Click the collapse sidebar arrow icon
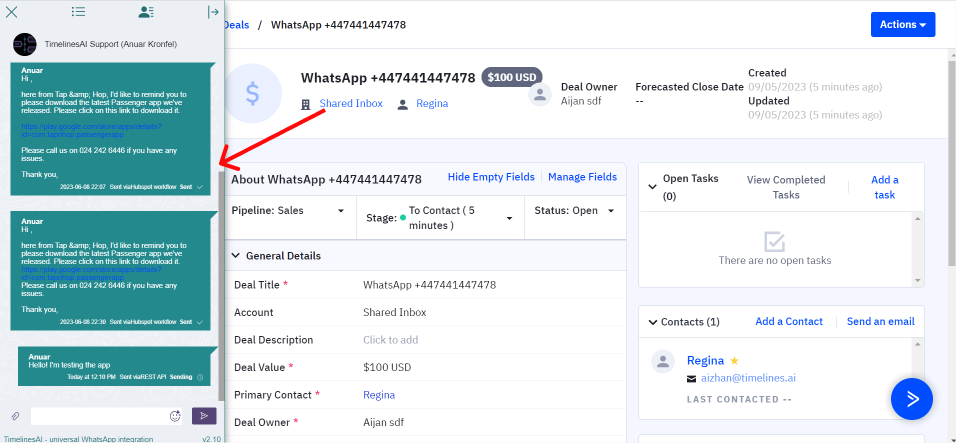 (213, 12)
